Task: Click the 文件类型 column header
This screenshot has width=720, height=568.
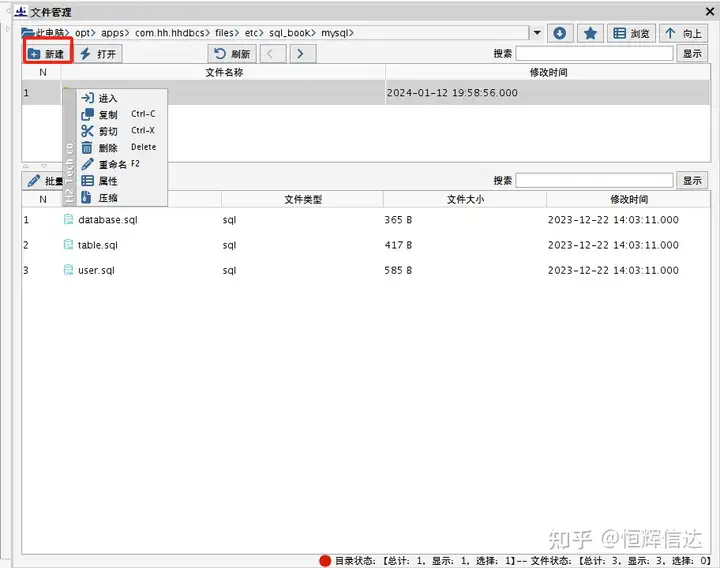Action: click(x=303, y=199)
